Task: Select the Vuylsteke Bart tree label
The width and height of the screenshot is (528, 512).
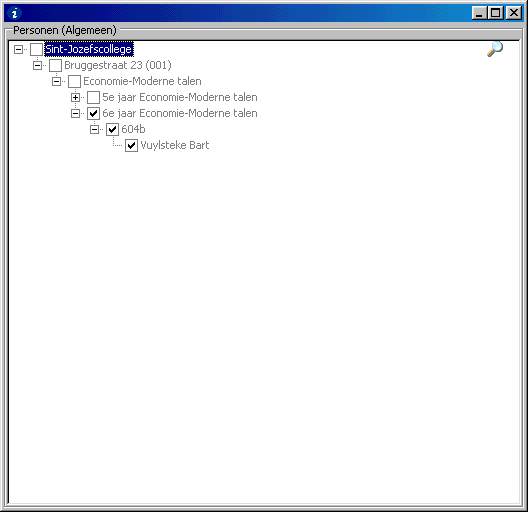Action: [x=175, y=145]
